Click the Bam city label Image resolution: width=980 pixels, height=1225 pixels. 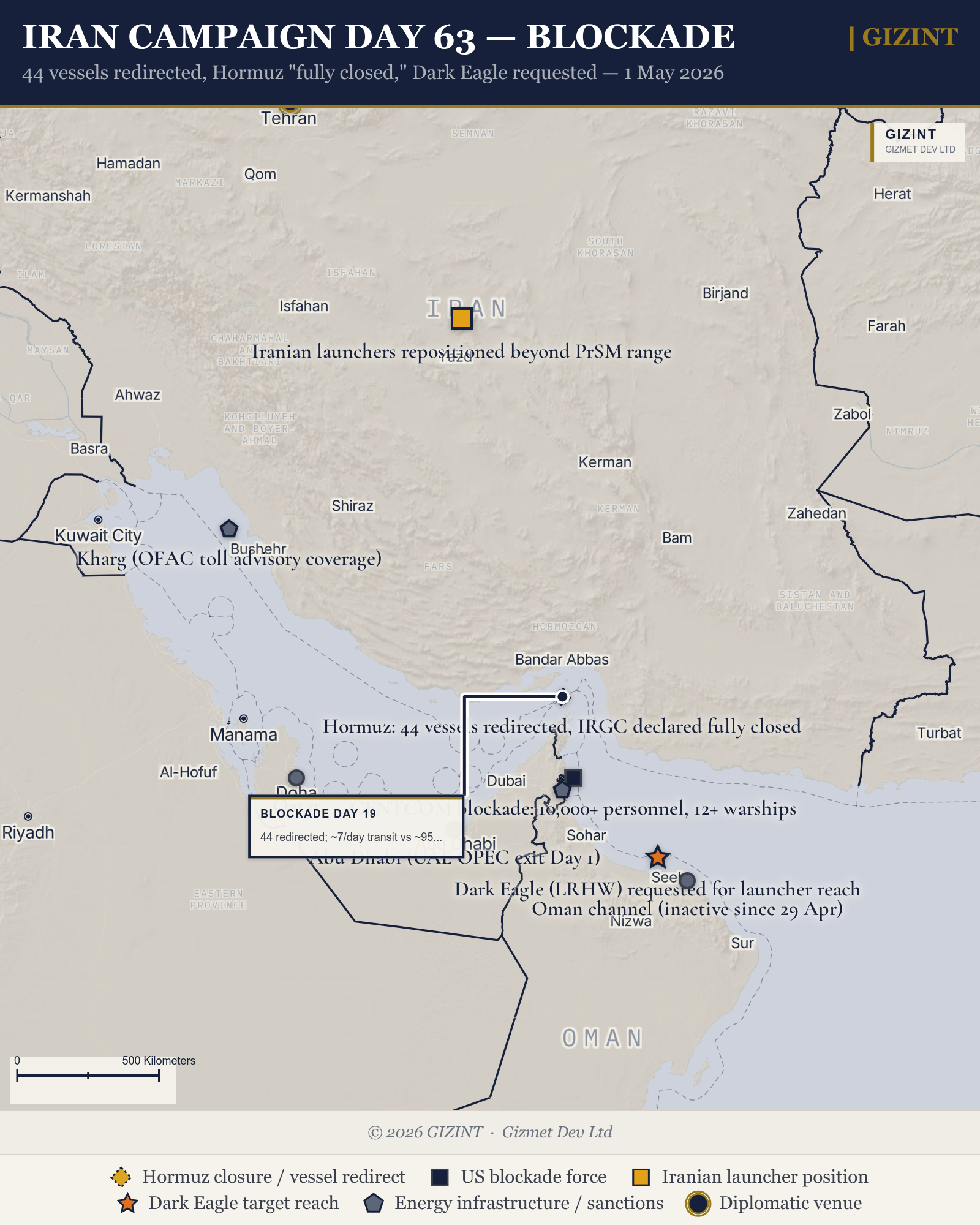coord(677,538)
